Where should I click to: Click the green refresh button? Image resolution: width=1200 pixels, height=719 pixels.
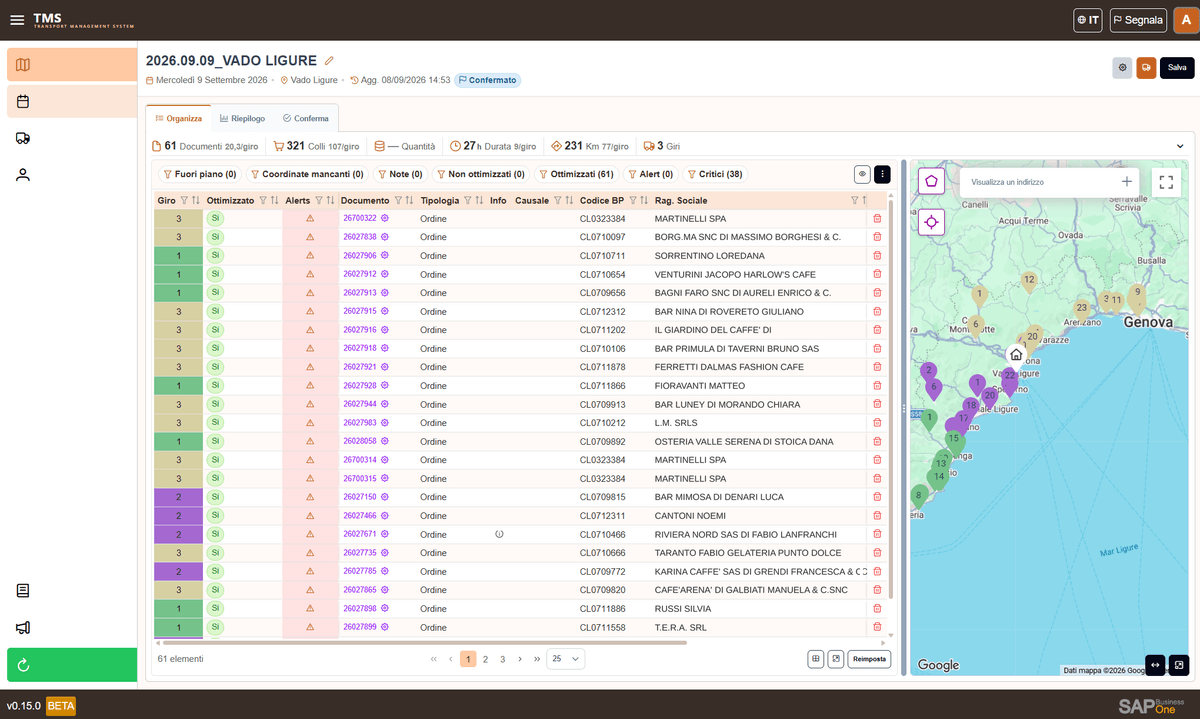click(x=72, y=665)
